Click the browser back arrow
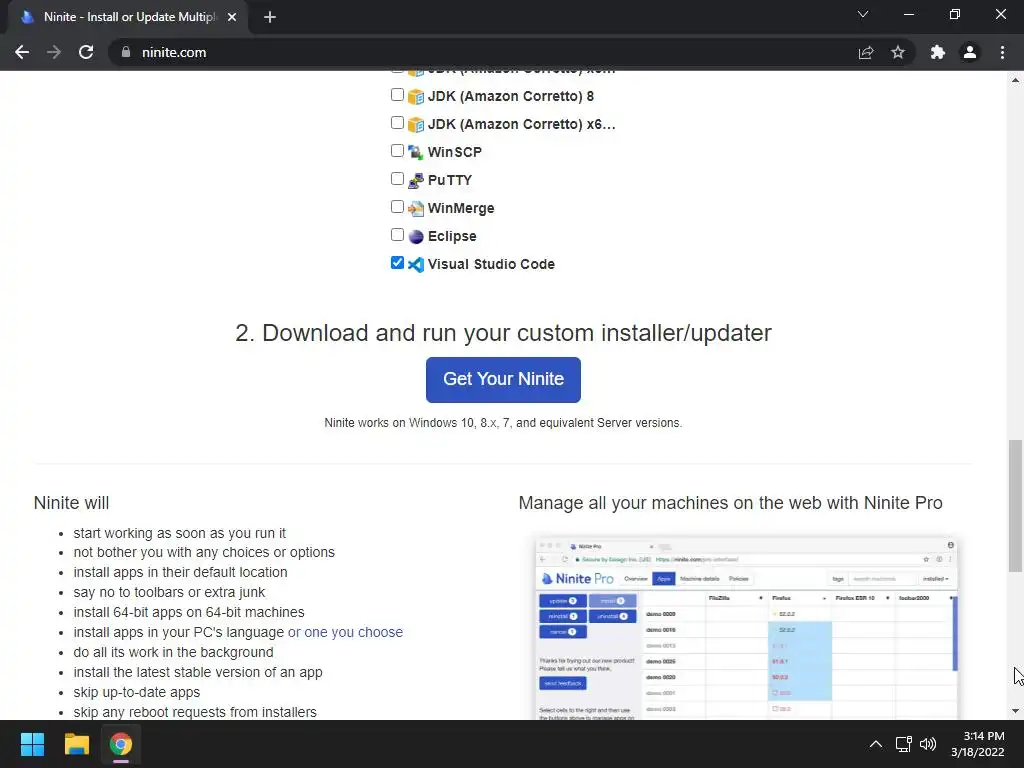This screenshot has height=768, width=1024. (22, 52)
